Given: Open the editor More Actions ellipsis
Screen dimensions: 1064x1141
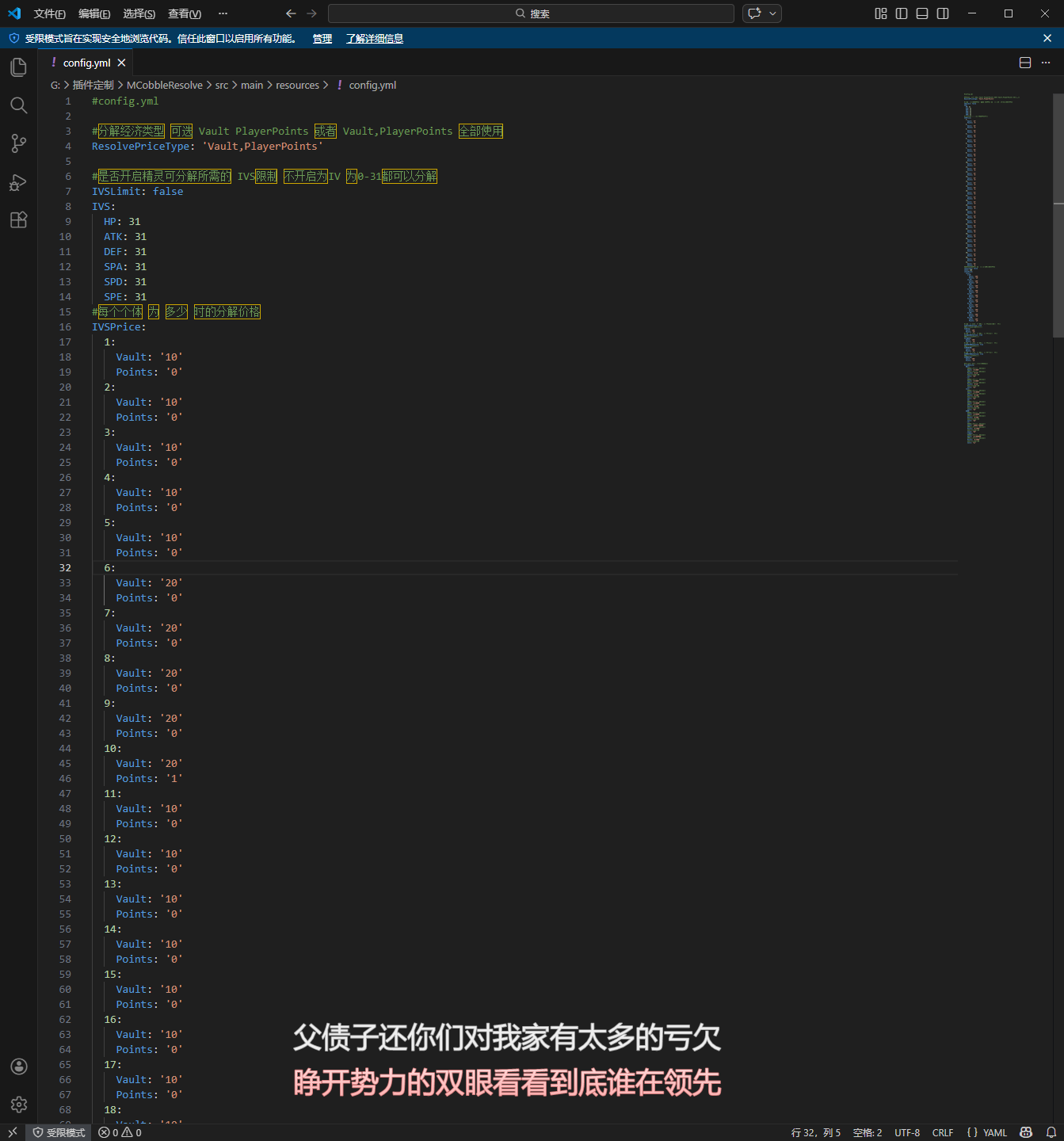Looking at the screenshot, I should (x=1046, y=63).
